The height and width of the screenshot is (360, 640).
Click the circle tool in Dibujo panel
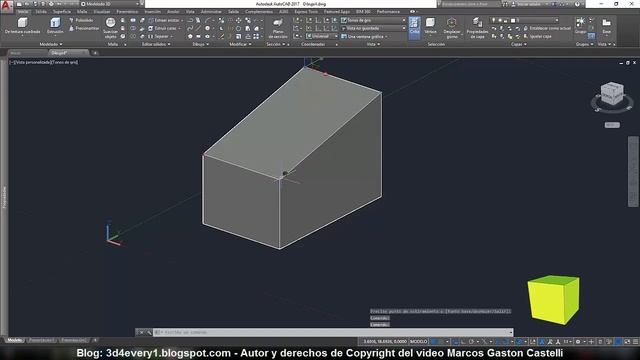pos(208,28)
